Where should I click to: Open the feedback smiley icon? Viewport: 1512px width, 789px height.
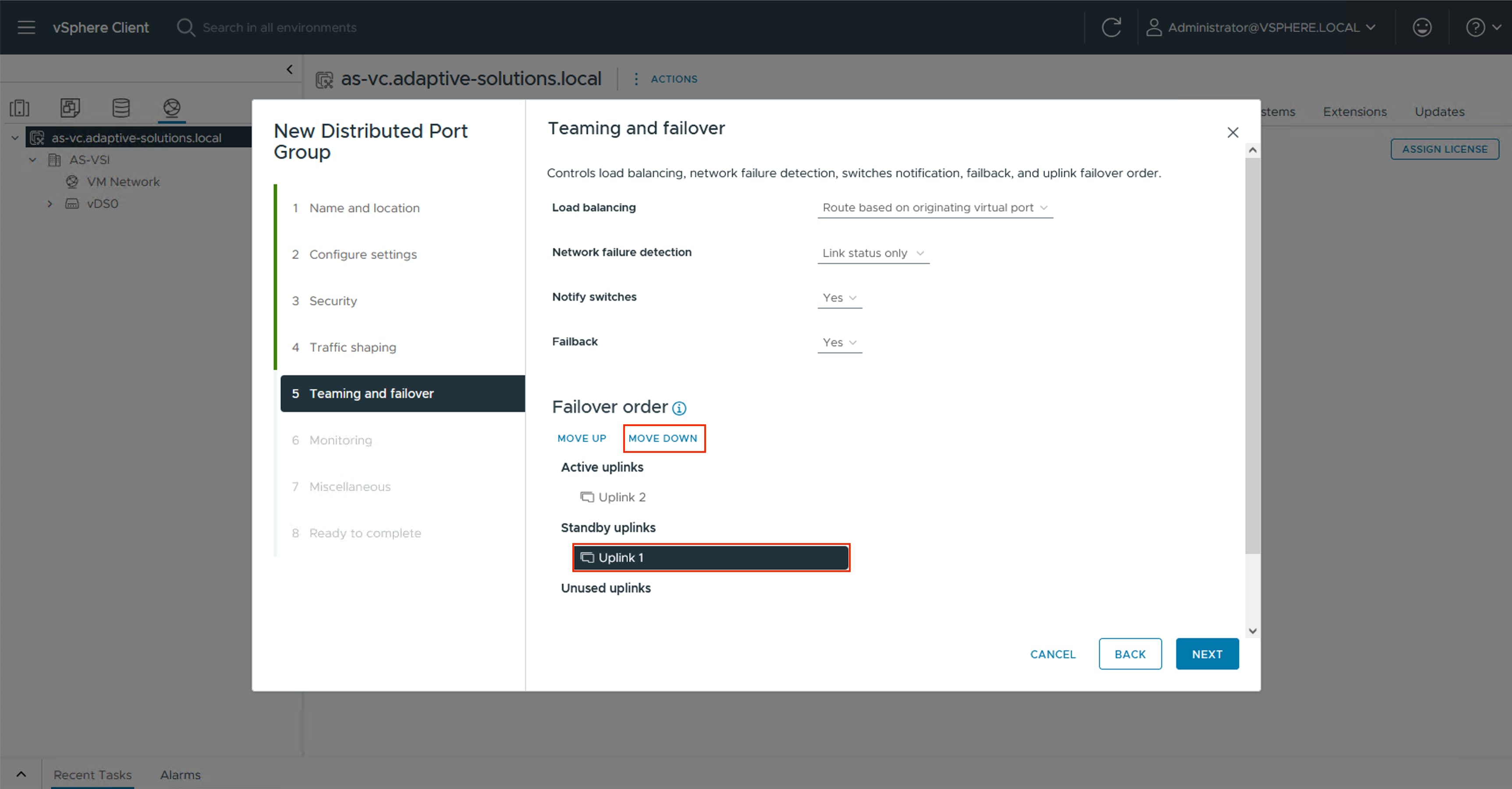point(1422,27)
